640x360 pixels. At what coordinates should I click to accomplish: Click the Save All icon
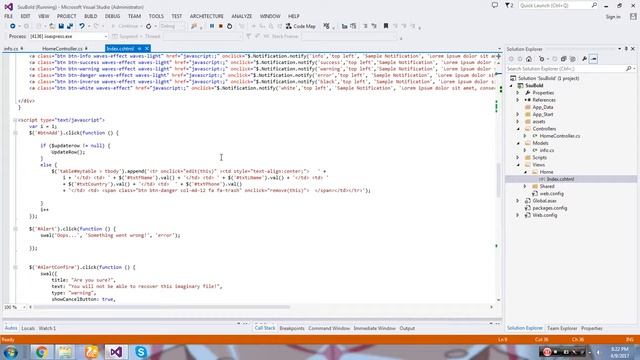70,26
